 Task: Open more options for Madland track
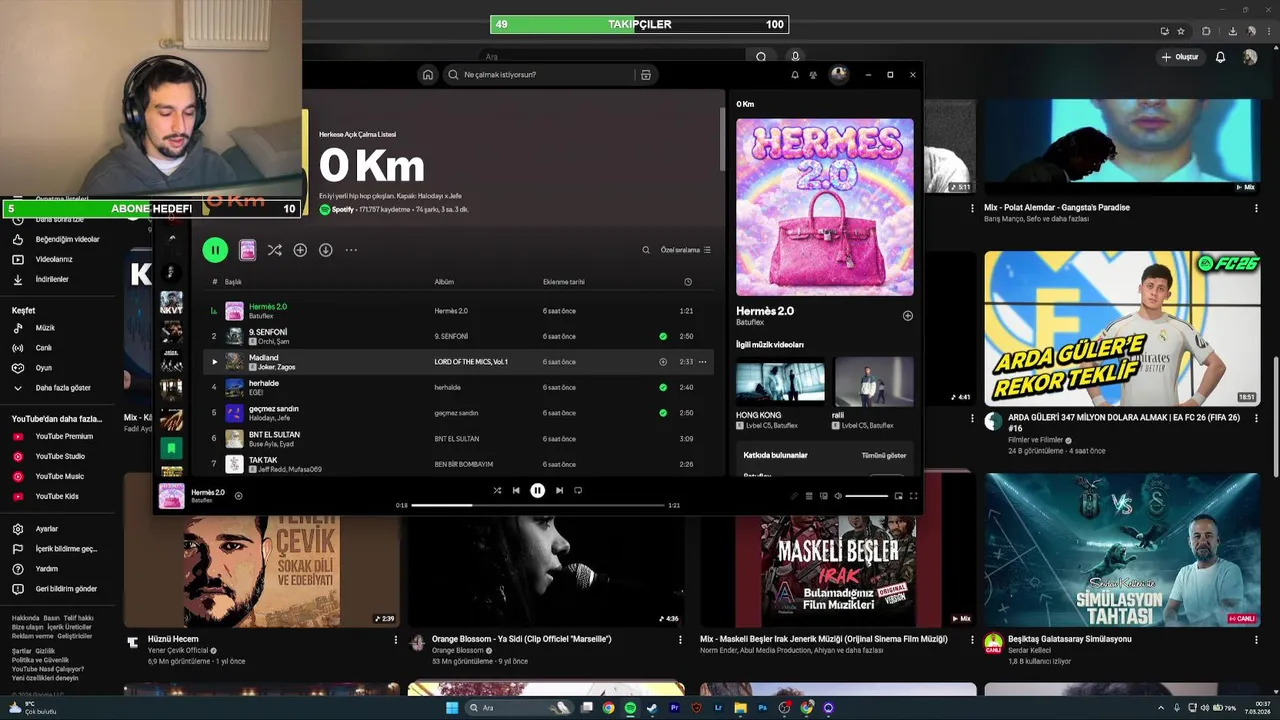(702, 362)
